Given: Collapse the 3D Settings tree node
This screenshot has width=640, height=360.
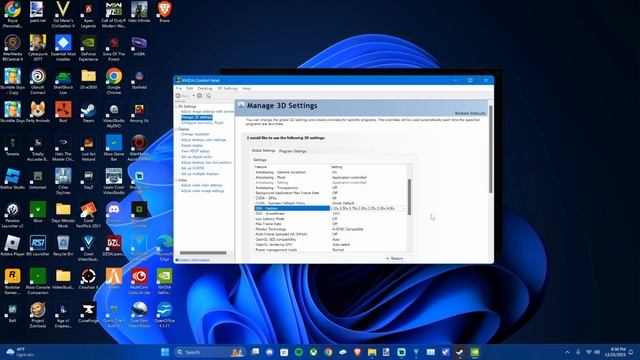Looking at the screenshot, I should [x=177, y=107].
